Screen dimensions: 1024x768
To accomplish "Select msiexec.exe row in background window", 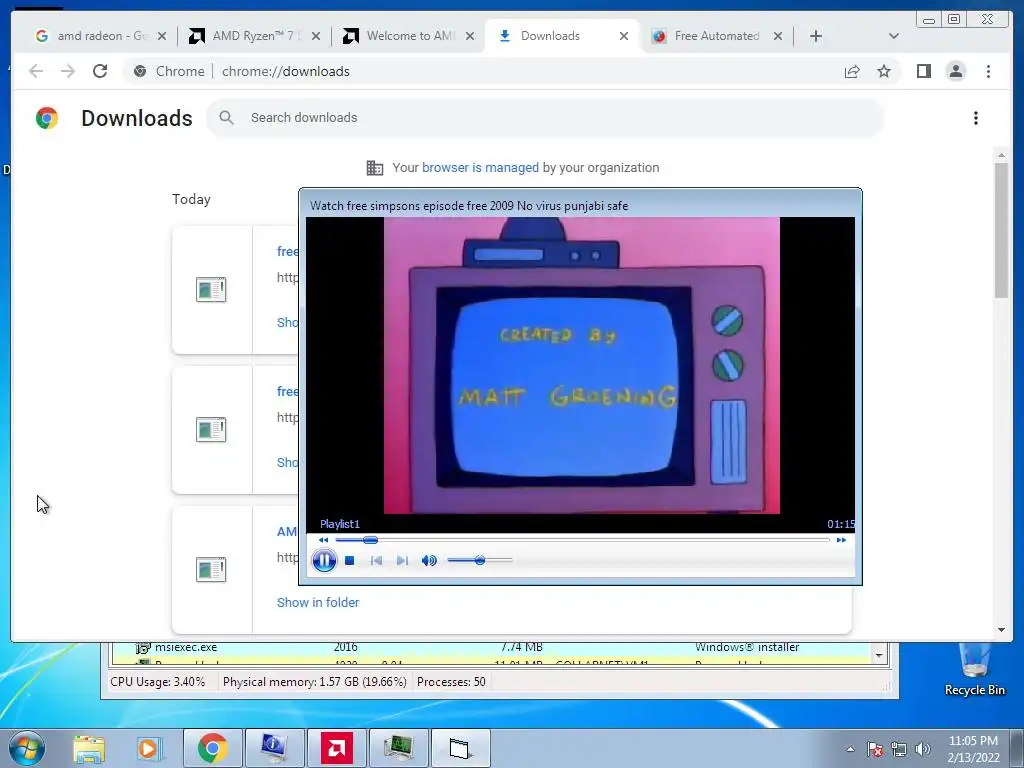I will click(492, 647).
